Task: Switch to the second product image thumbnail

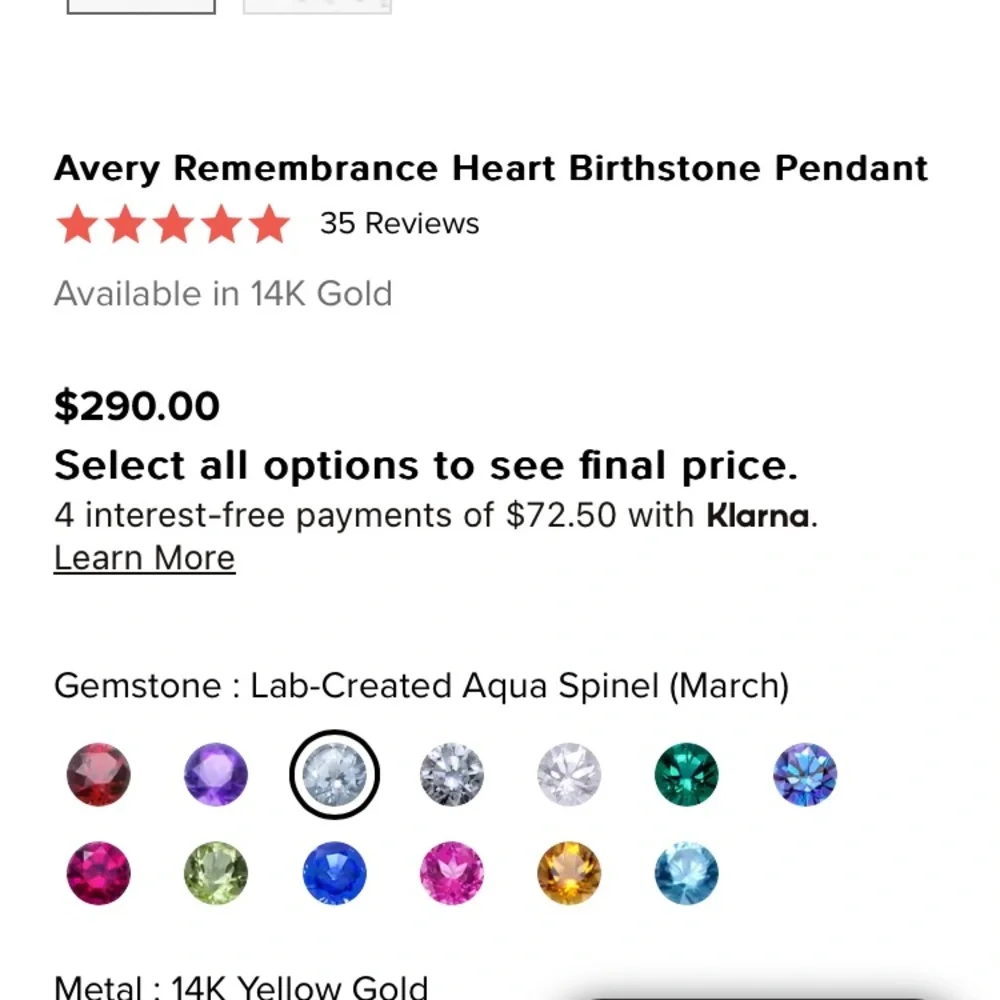Action: (316, 5)
